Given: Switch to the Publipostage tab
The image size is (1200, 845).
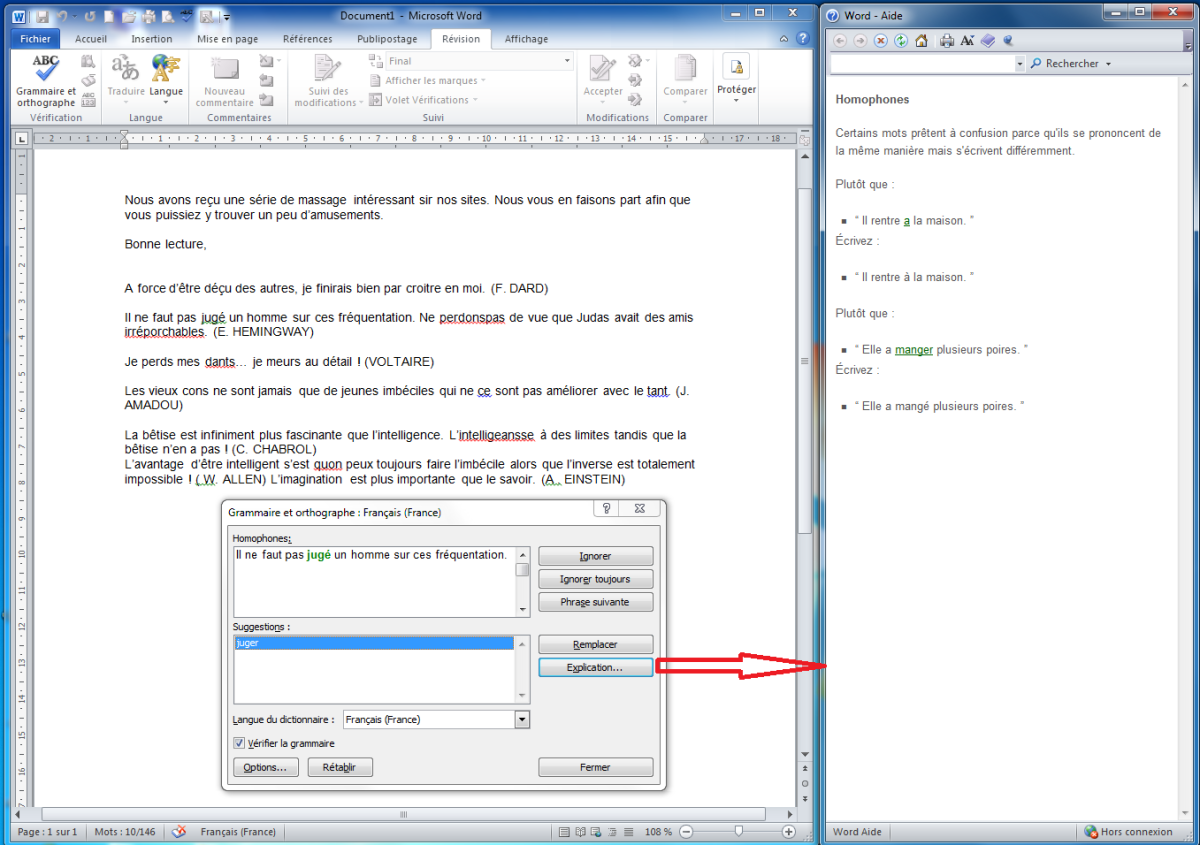Looking at the screenshot, I should pos(387,39).
